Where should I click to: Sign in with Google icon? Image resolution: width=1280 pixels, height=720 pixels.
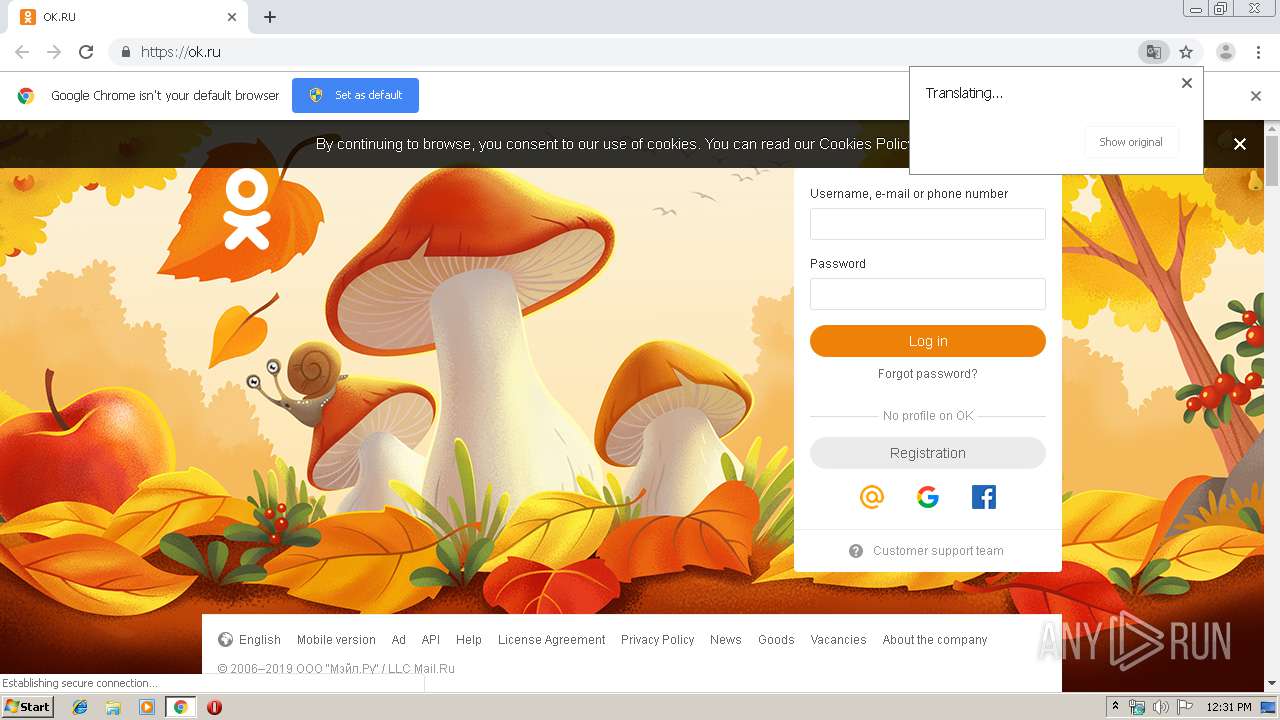(928, 497)
